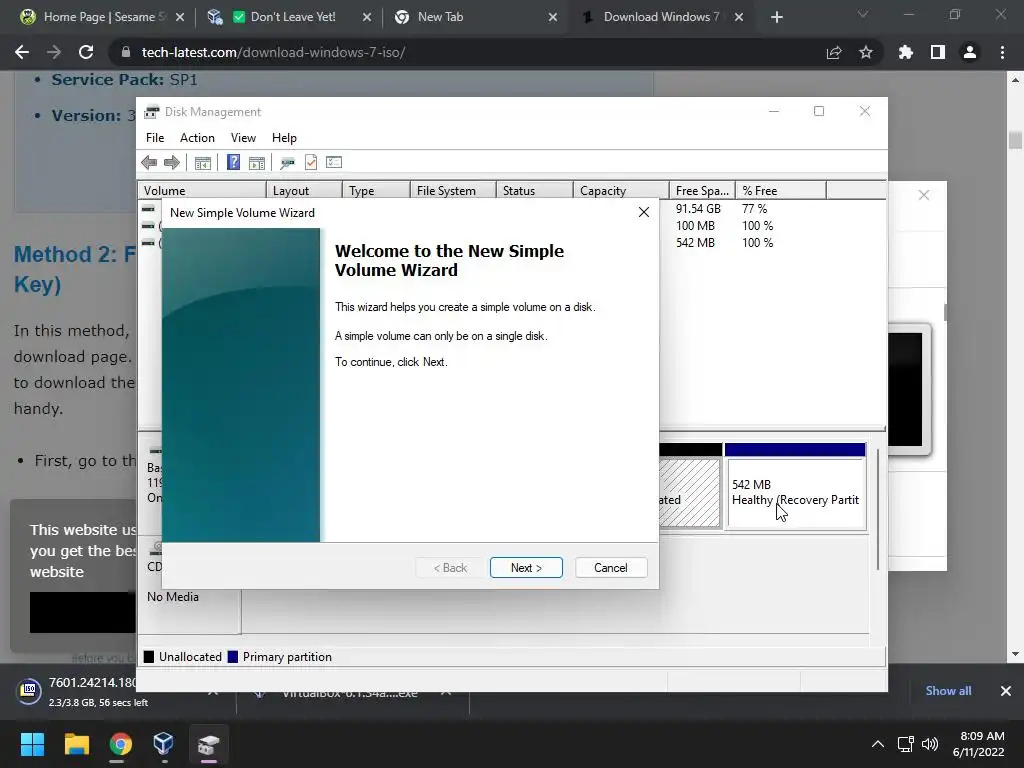Screen dimensions: 1024x768
Task: Select the 77 % free cell
Action: [x=754, y=209]
